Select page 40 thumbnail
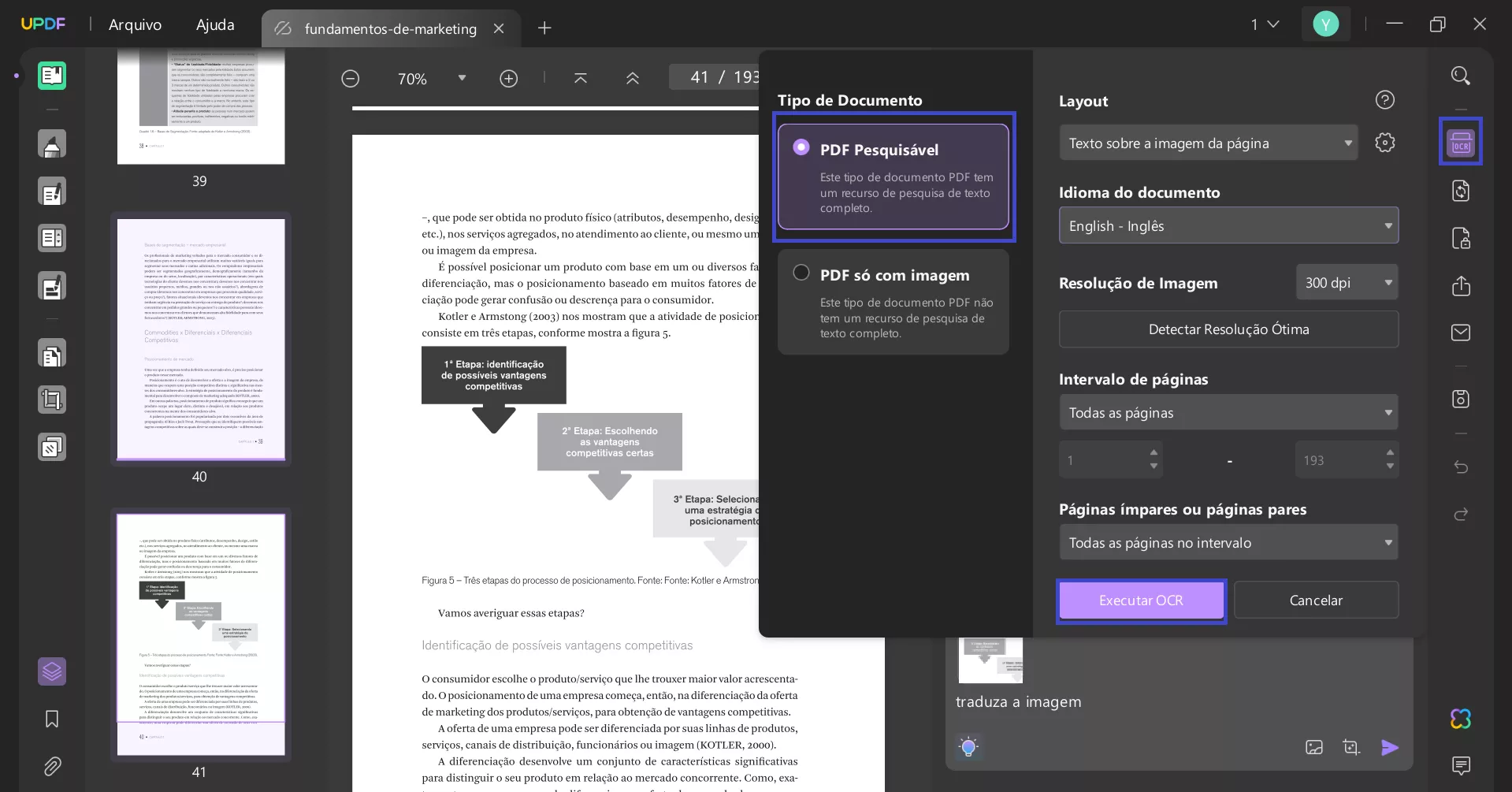The image size is (1512, 792). pyautogui.click(x=201, y=339)
